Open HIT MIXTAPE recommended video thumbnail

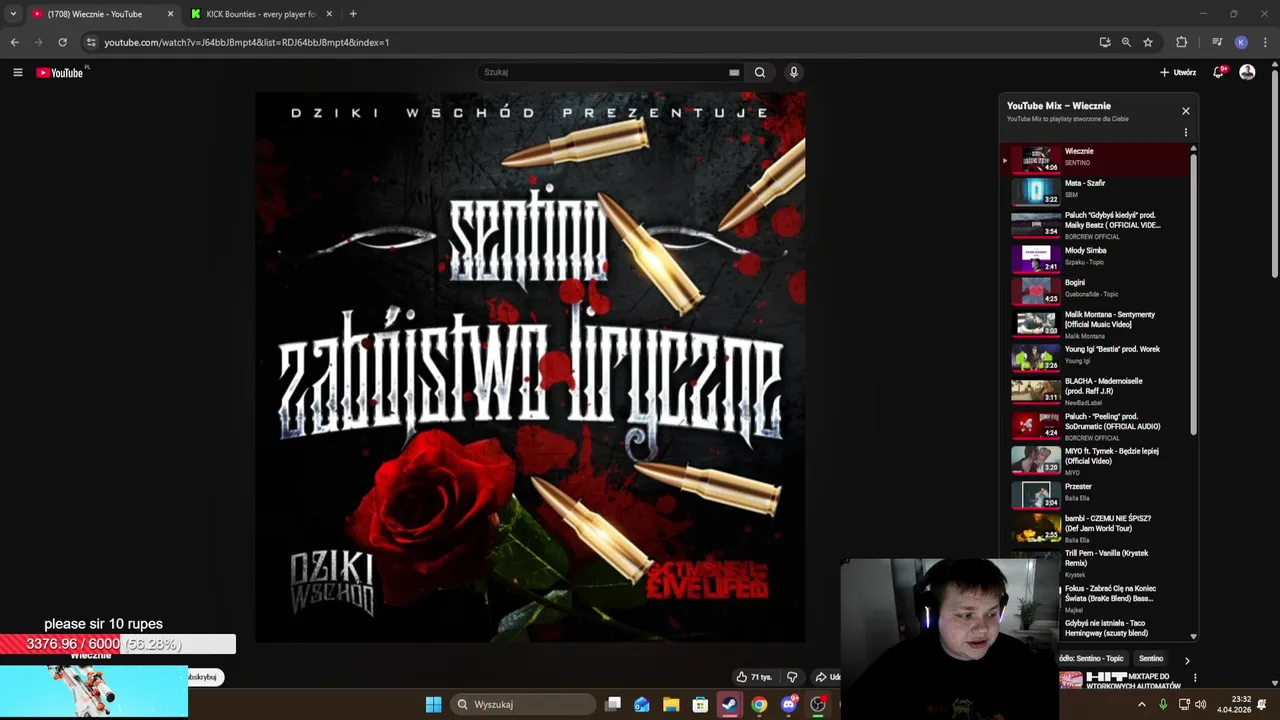tap(1071, 680)
